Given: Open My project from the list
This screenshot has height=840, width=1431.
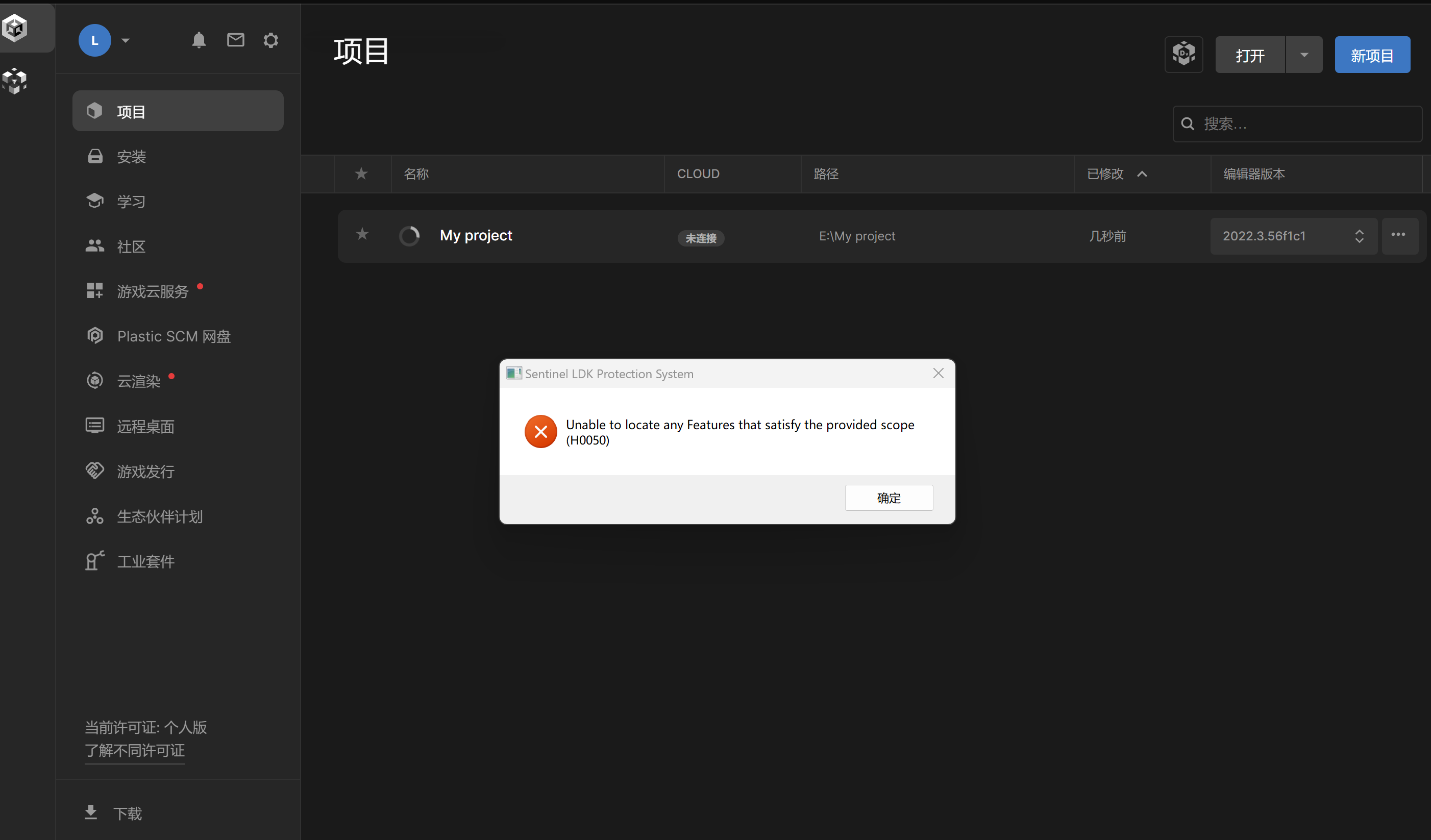Looking at the screenshot, I should pos(476,235).
